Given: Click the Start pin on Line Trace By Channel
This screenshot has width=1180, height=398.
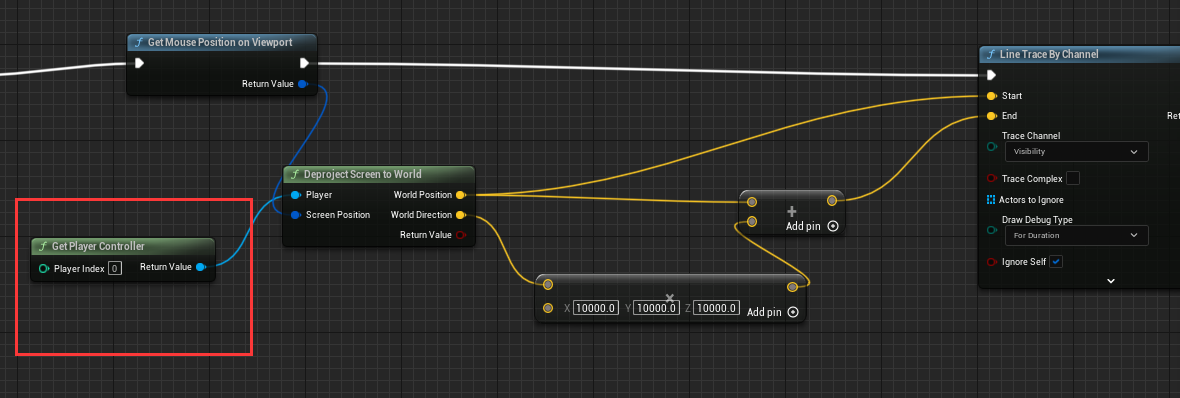Looking at the screenshot, I should point(991,96).
